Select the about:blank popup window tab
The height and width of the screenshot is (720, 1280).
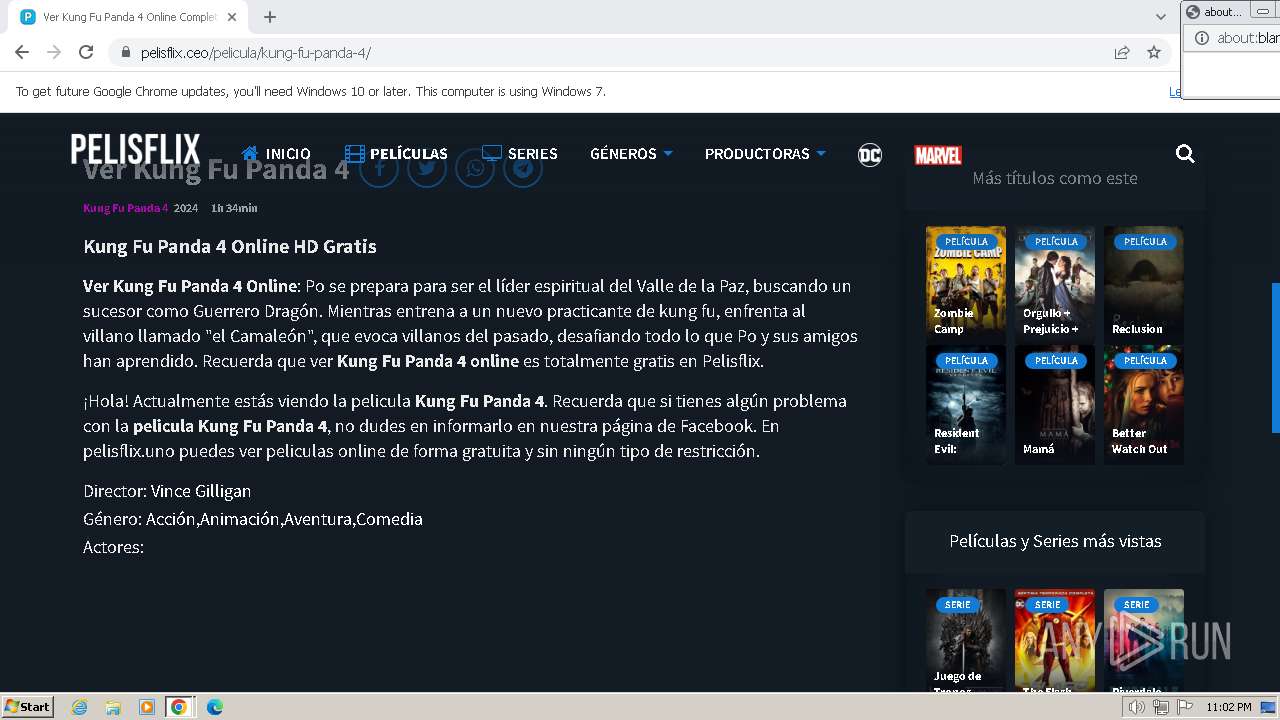(1213, 12)
